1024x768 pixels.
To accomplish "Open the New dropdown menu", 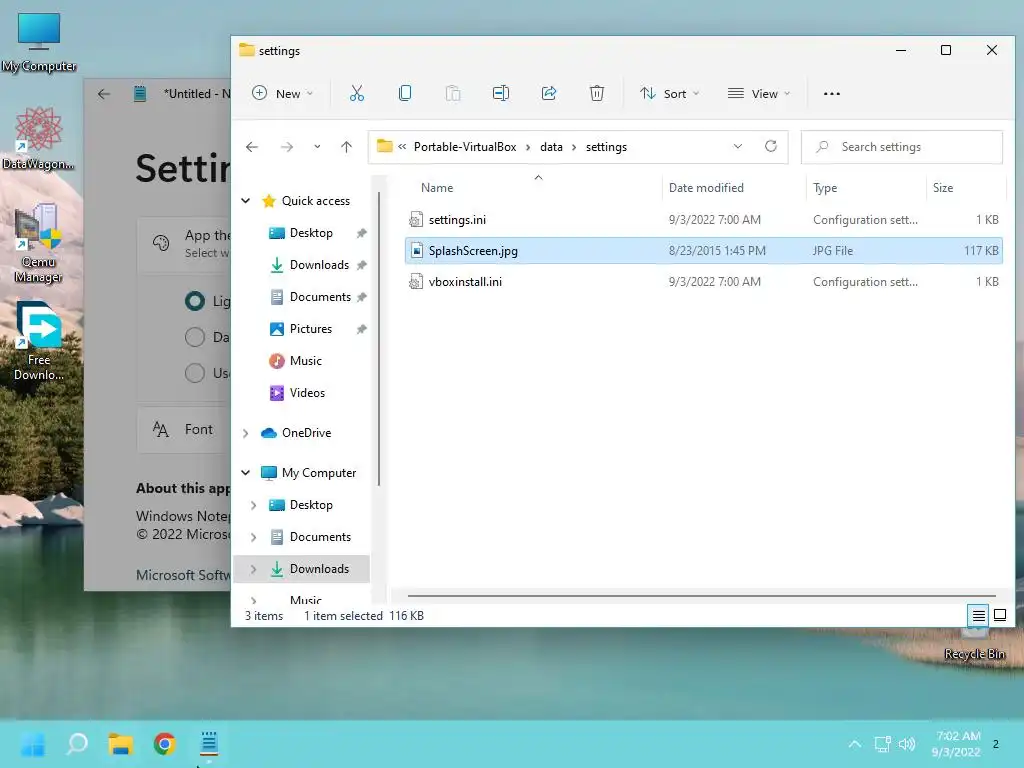I will click(x=283, y=93).
